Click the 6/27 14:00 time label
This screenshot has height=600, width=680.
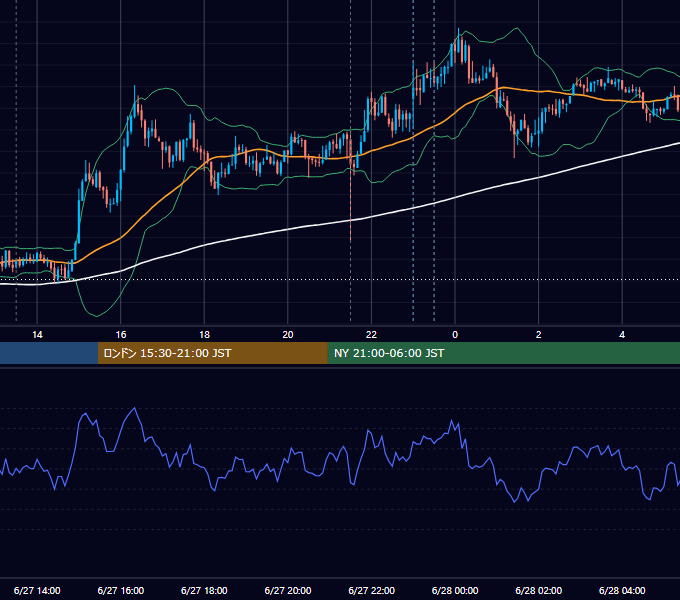pos(37,590)
